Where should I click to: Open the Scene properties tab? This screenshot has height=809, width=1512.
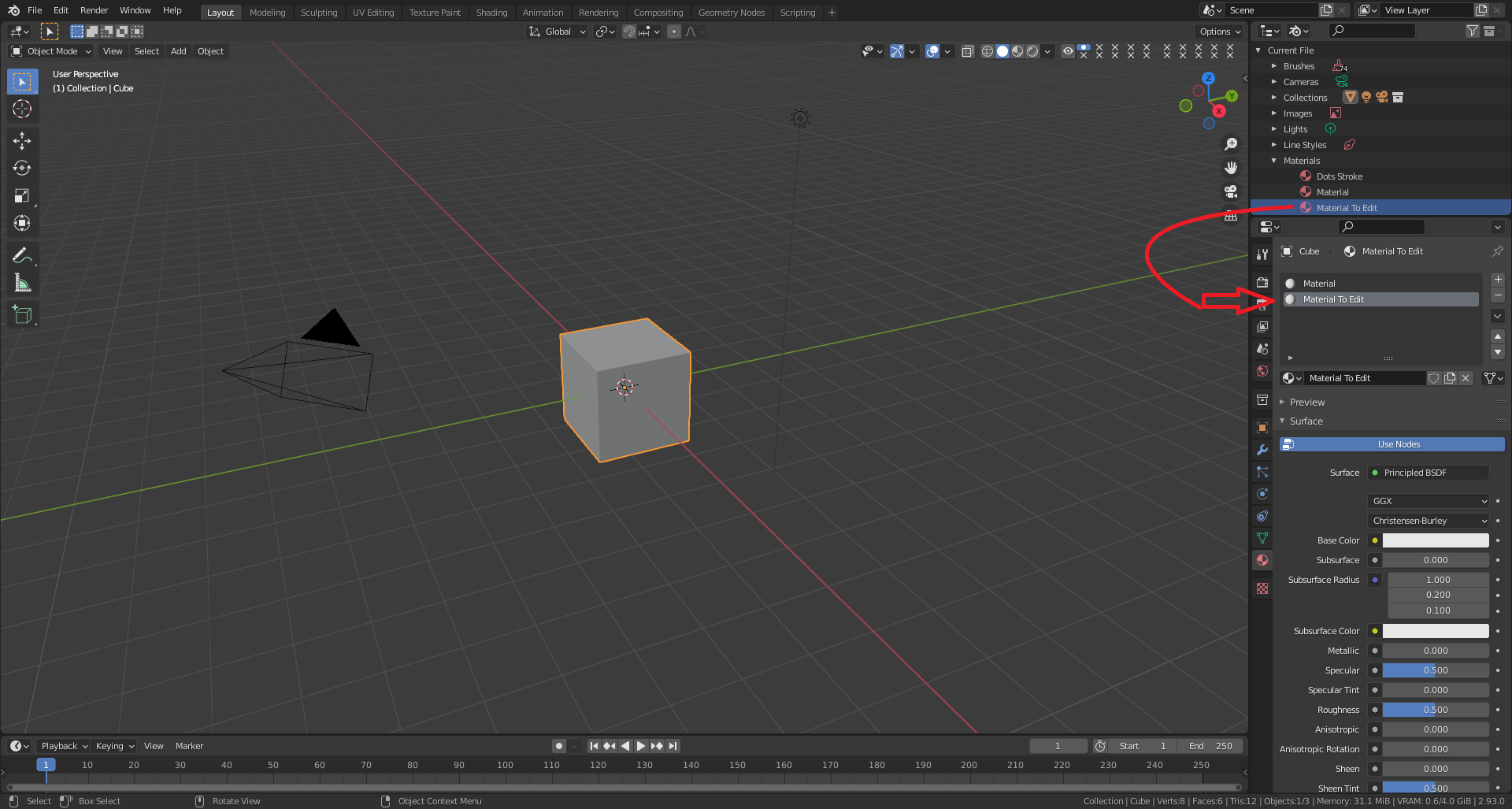pos(1262,348)
